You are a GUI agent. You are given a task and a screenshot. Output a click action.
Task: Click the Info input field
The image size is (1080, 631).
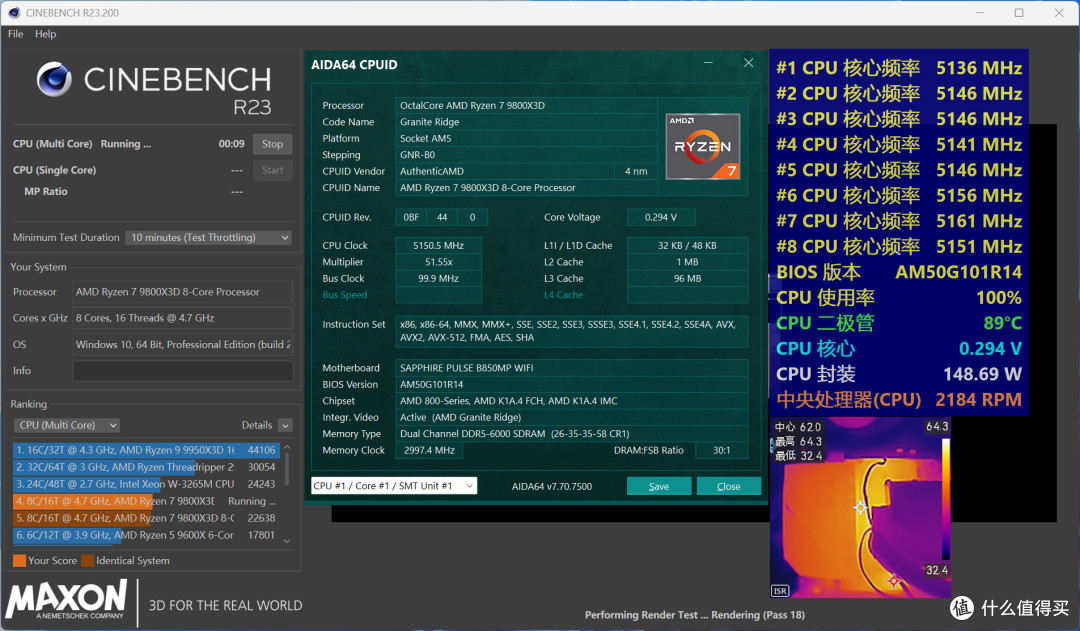183,371
